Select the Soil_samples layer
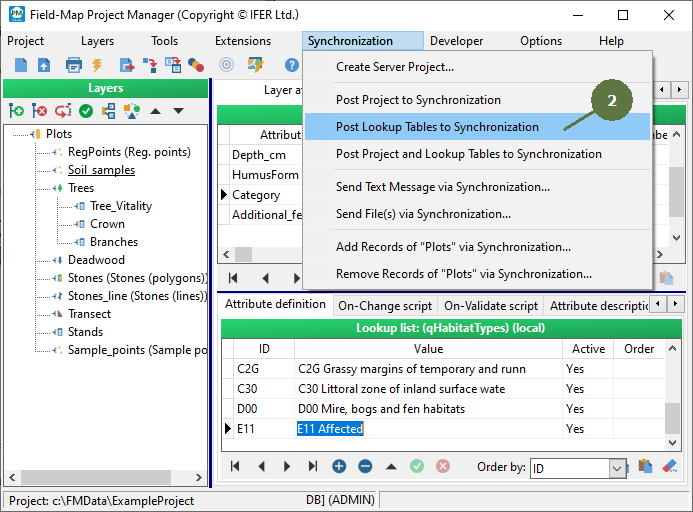 (x=101, y=170)
